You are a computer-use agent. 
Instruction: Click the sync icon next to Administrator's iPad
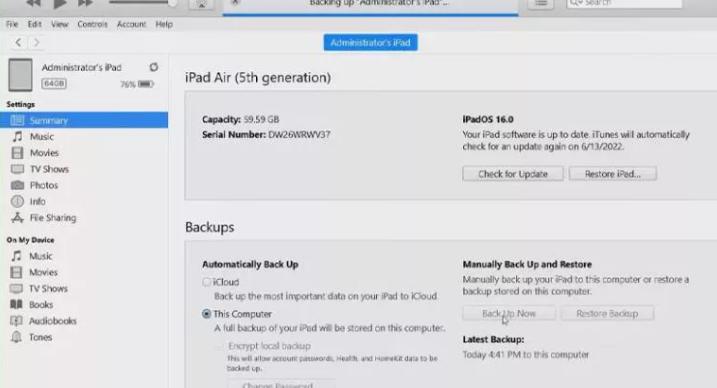[x=154, y=67]
